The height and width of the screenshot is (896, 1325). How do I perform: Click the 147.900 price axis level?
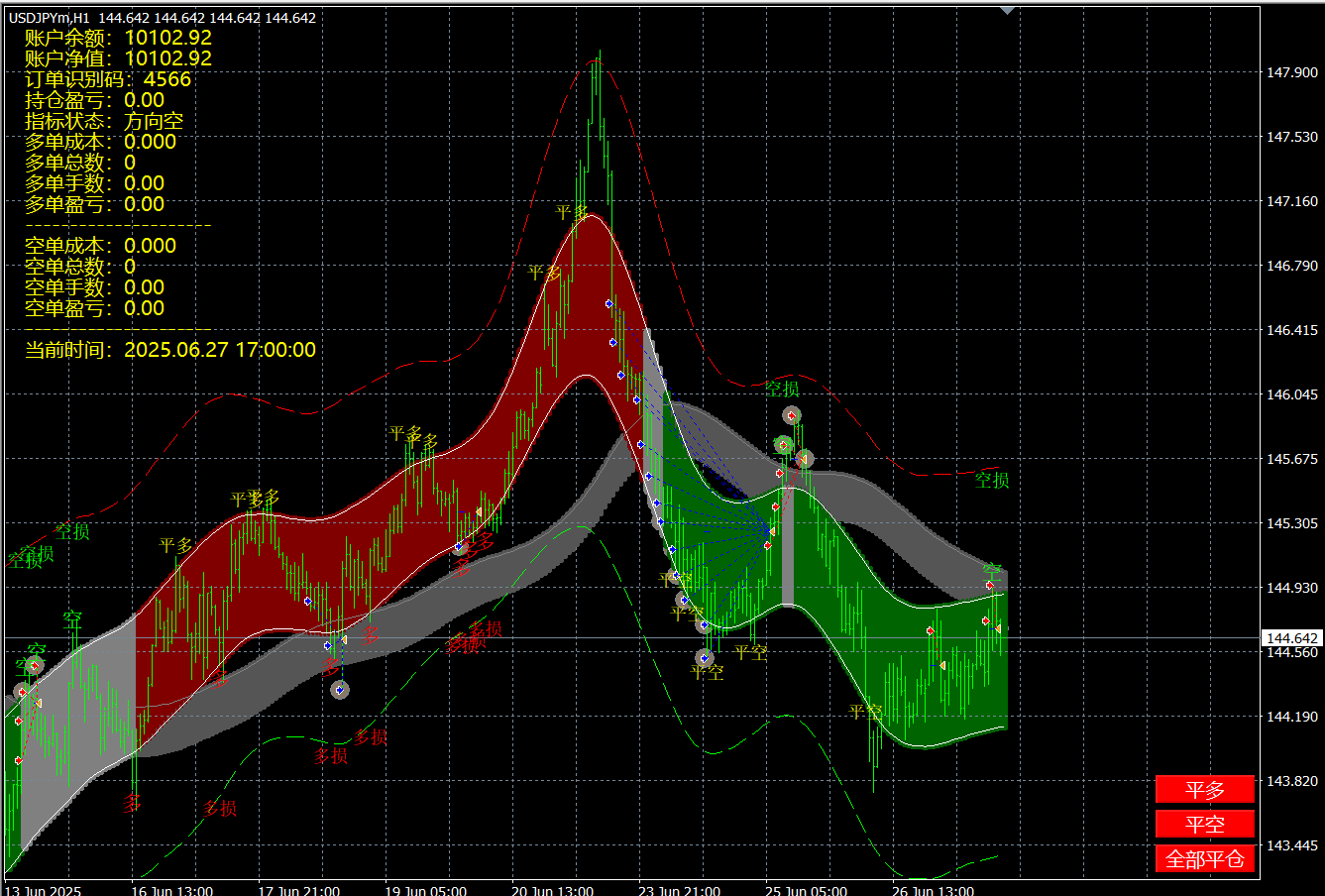(1291, 72)
